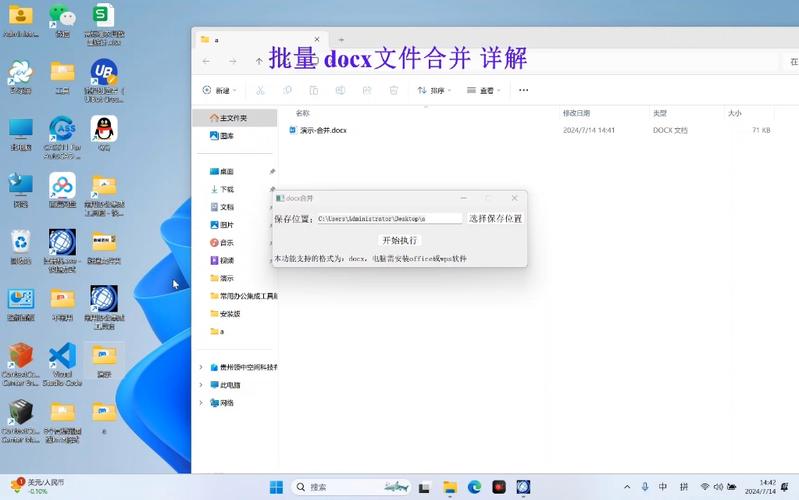Click the Task View taskbar icon
This screenshot has width=799, height=500.
pyautogui.click(x=424, y=487)
